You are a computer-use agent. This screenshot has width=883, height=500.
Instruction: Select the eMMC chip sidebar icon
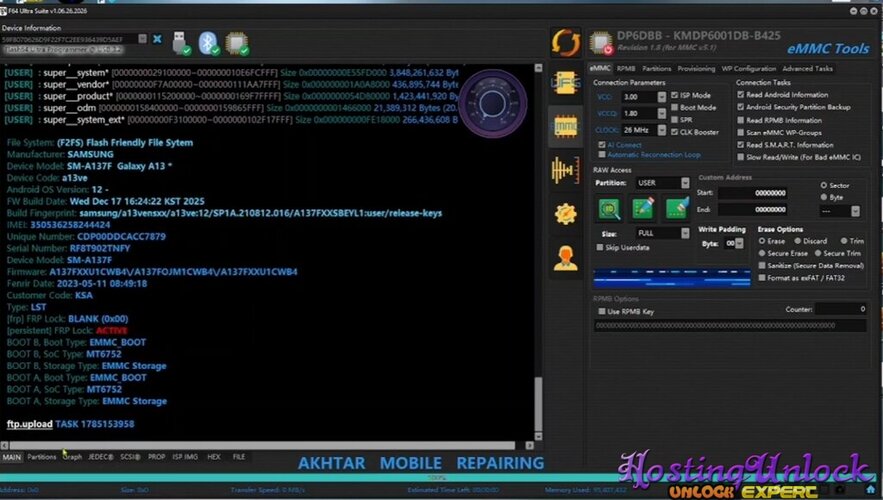(x=565, y=127)
